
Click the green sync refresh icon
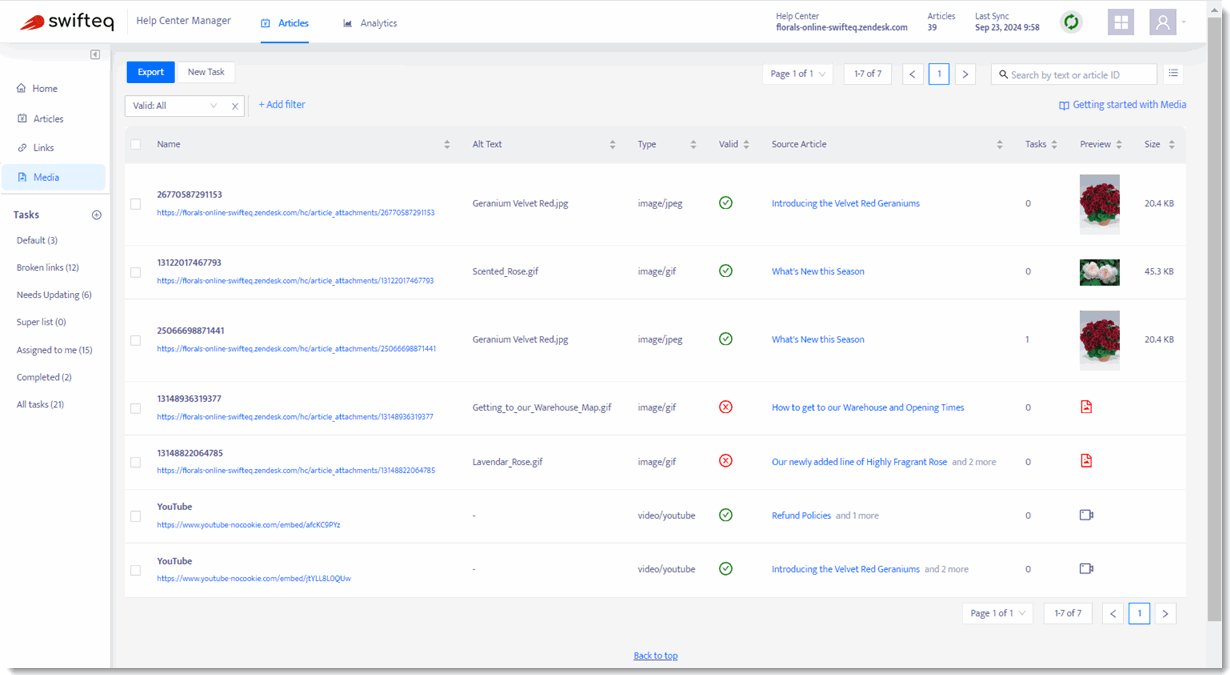tap(1071, 22)
